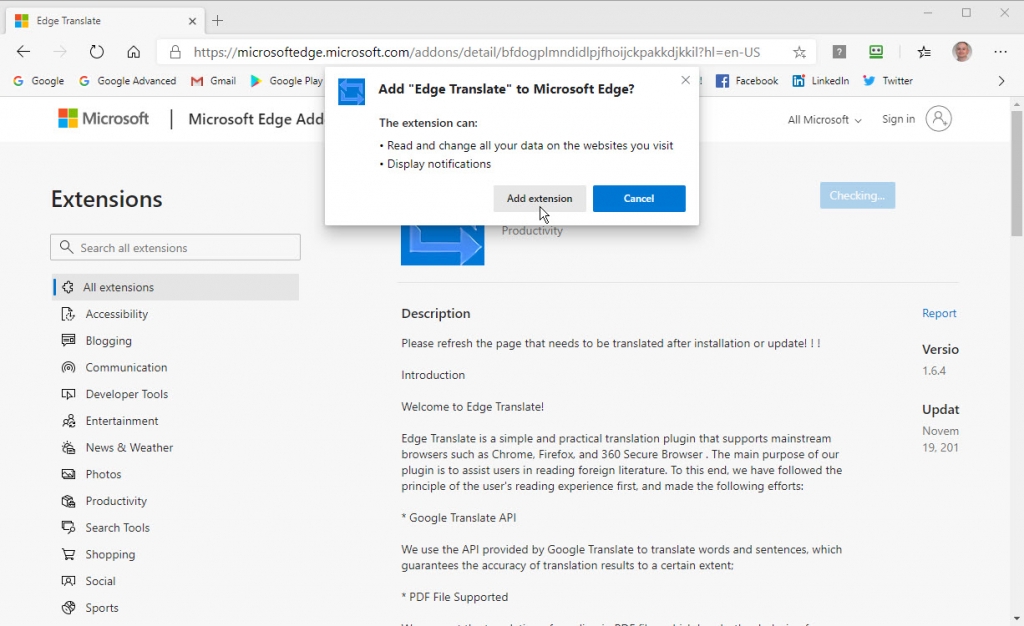The height and width of the screenshot is (626, 1024).
Task: Click inside the Search all extensions field
Action: 175,247
